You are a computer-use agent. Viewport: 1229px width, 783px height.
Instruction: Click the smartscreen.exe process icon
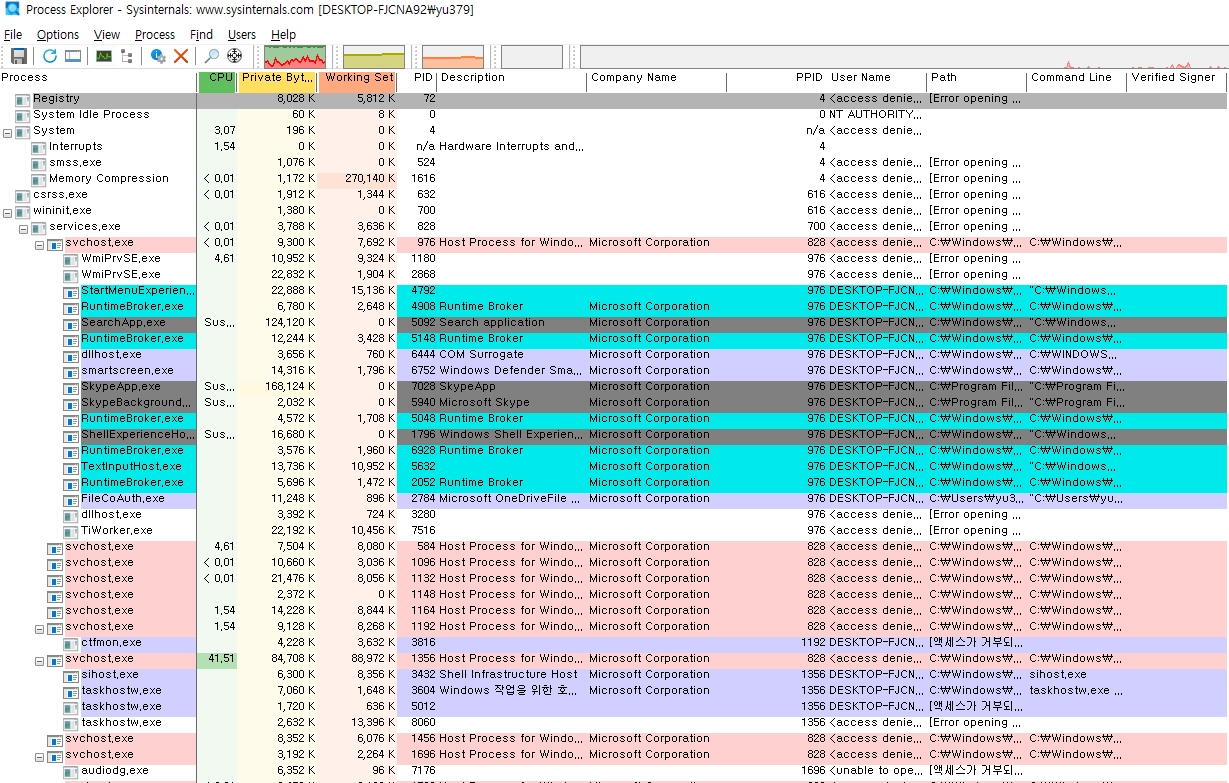pyautogui.click(x=71, y=371)
